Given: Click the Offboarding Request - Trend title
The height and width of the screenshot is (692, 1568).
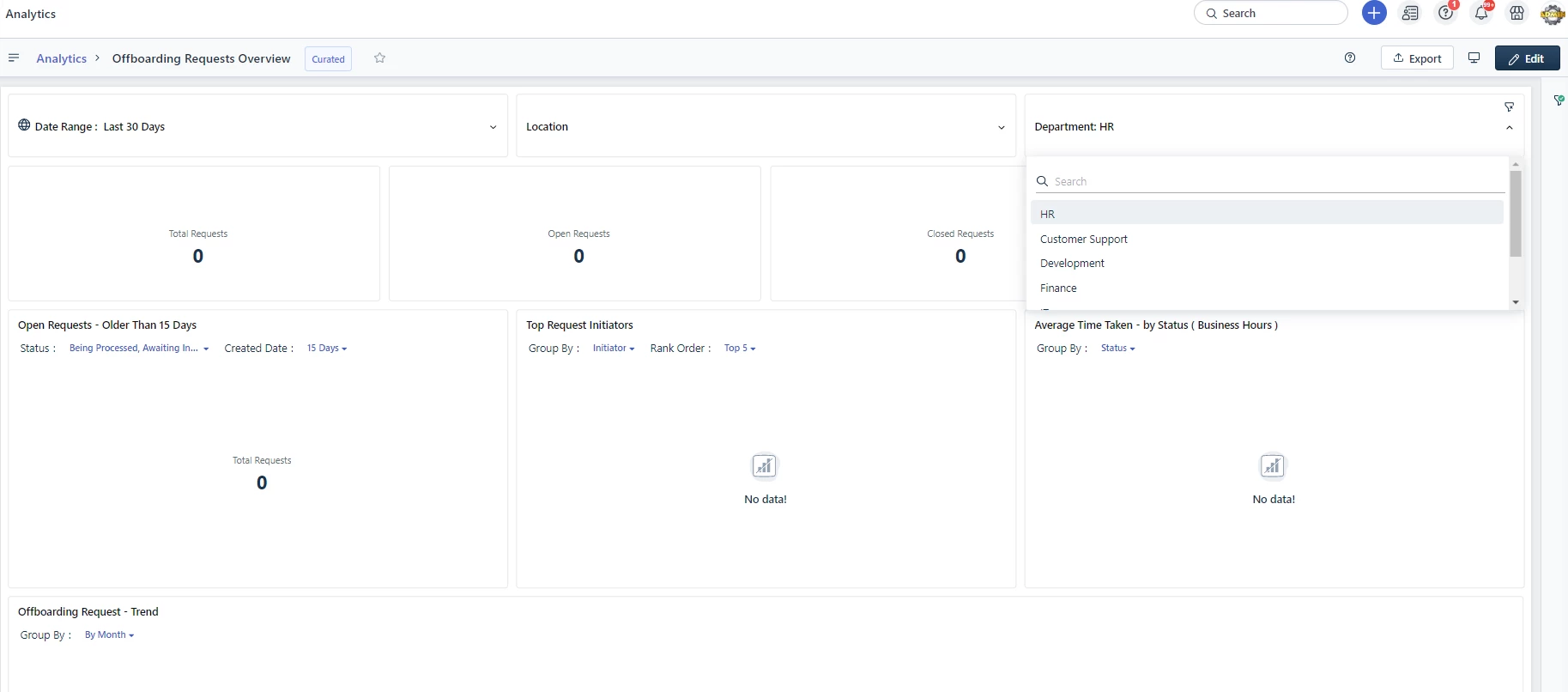Looking at the screenshot, I should tap(88, 611).
